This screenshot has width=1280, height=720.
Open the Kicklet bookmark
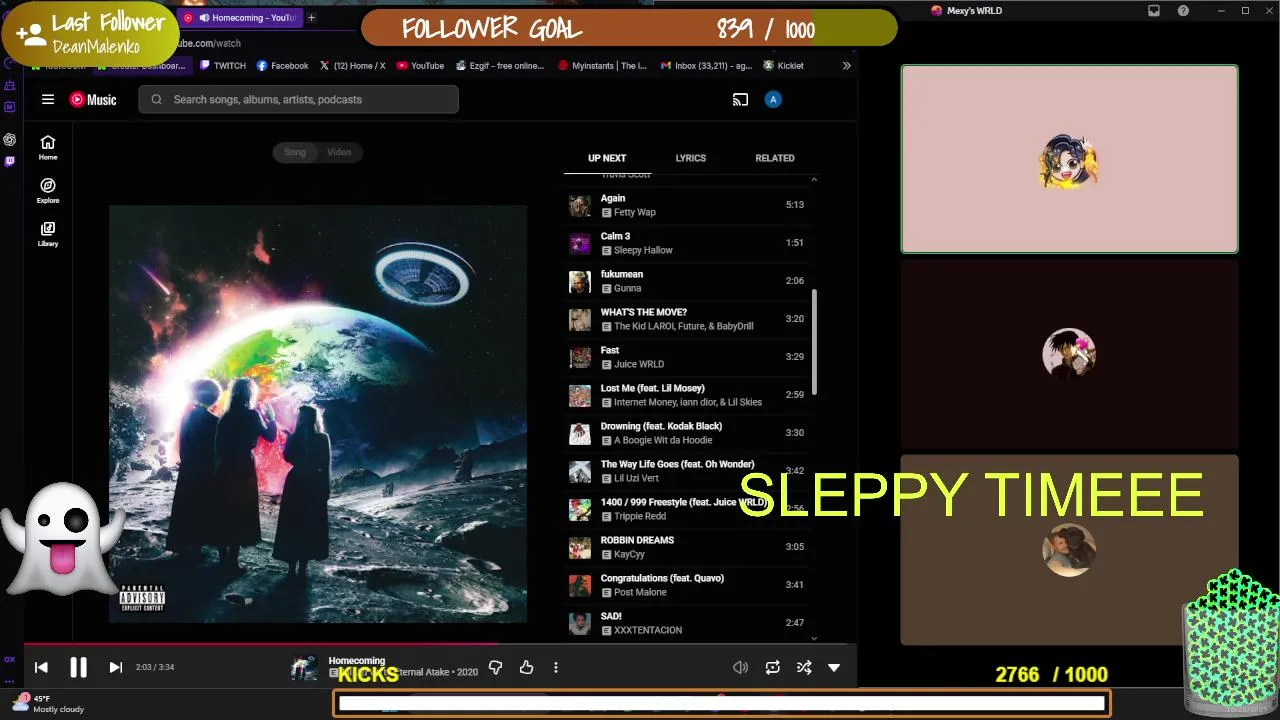coord(784,66)
